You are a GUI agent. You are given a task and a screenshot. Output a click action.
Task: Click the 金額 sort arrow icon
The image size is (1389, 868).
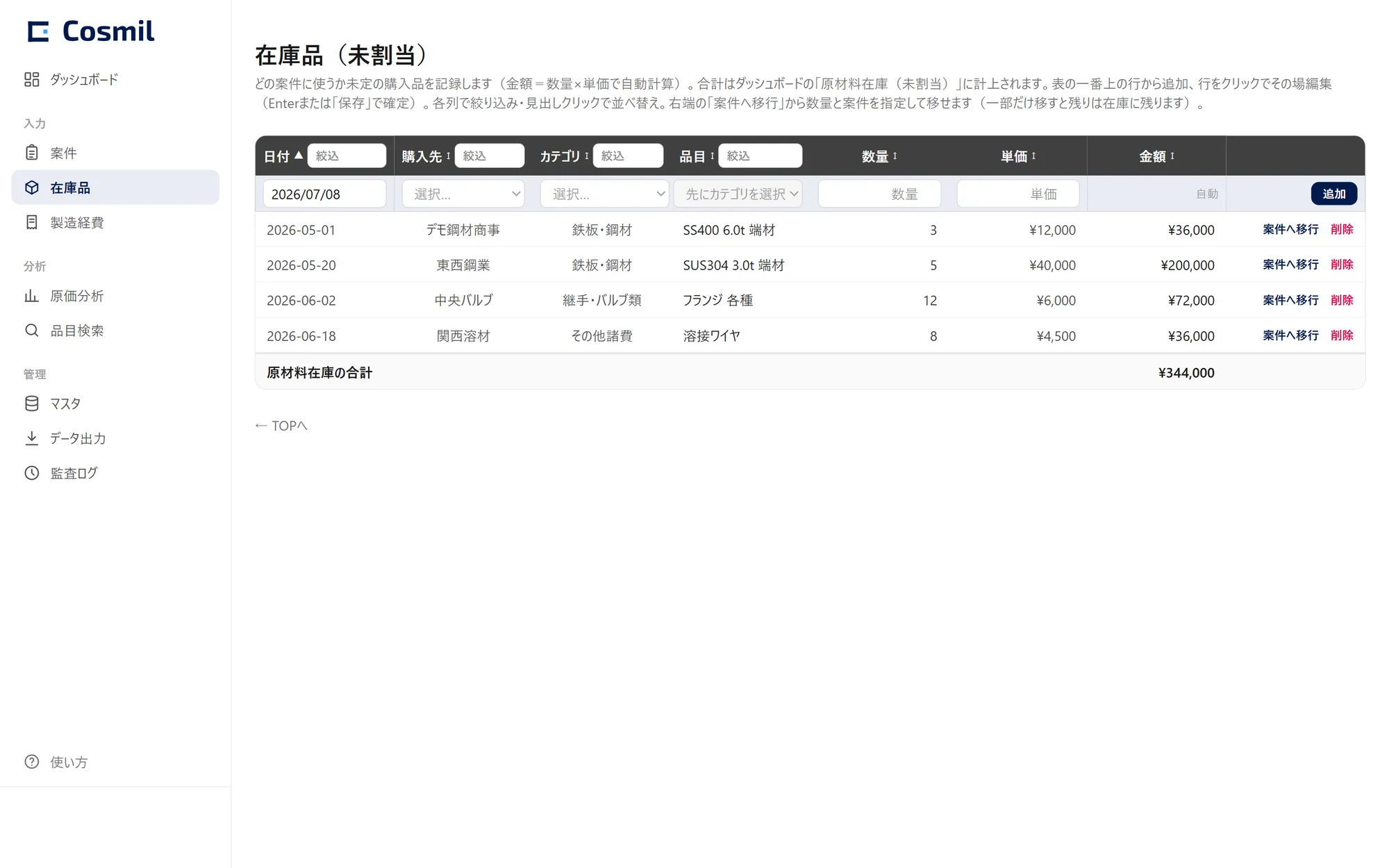tap(1172, 156)
